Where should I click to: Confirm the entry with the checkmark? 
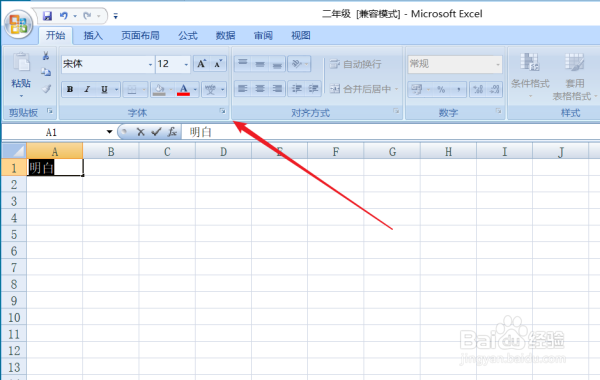tap(156, 132)
